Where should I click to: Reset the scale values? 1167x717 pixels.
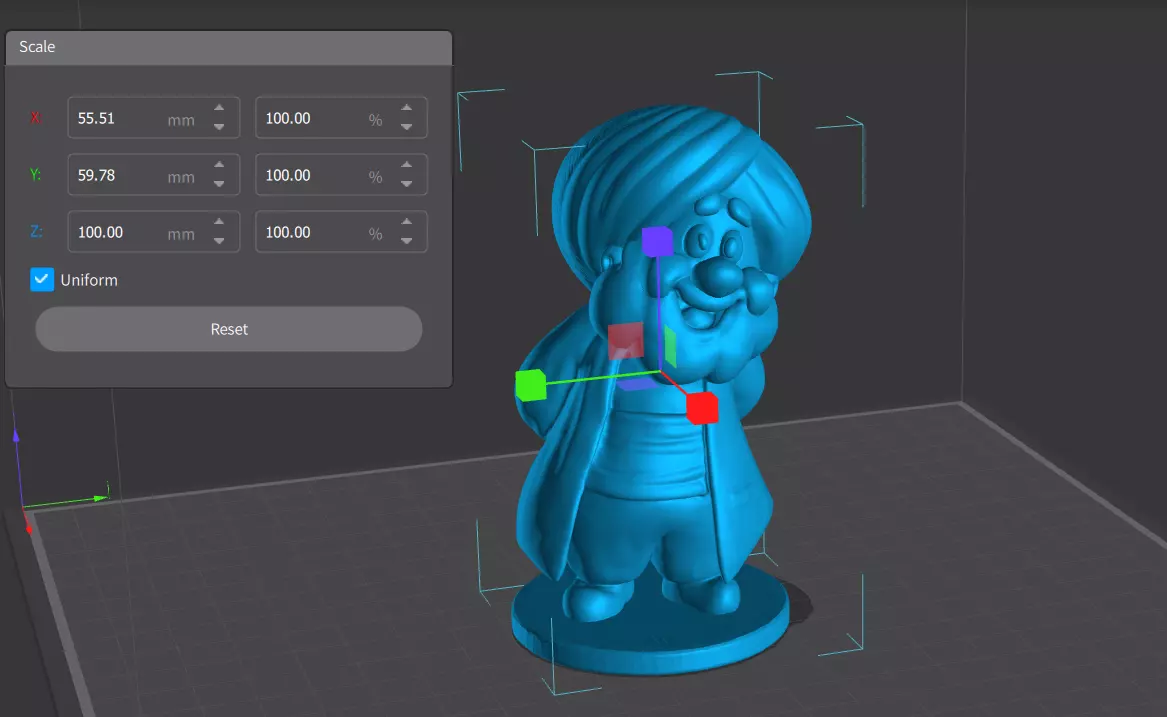[228, 329]
